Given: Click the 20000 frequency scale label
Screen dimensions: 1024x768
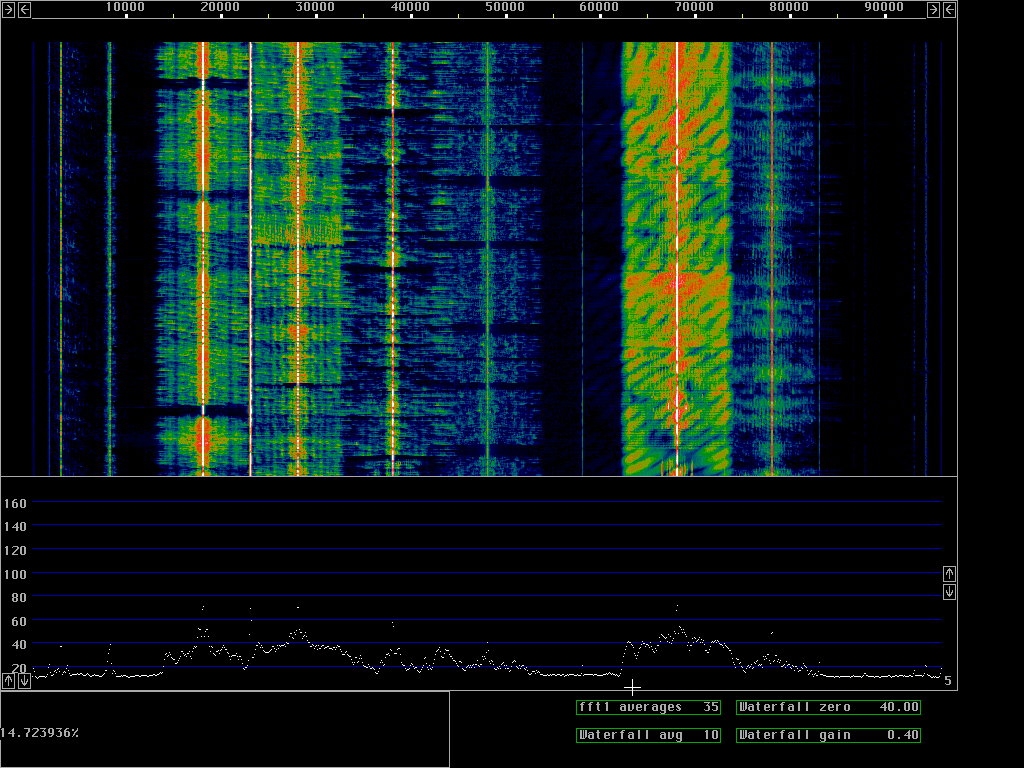Looking at the screenshot, I should (220, 7).
